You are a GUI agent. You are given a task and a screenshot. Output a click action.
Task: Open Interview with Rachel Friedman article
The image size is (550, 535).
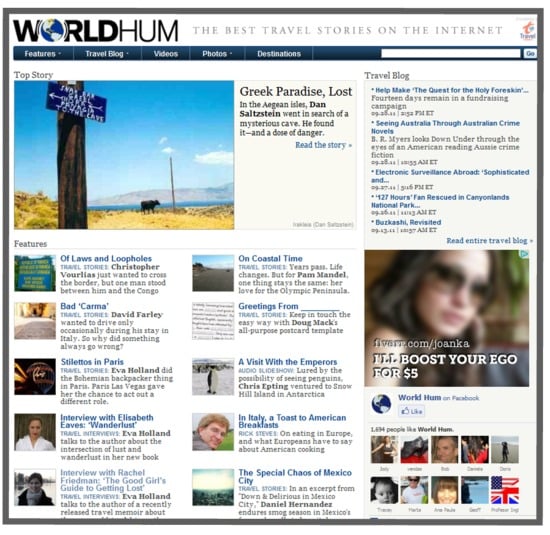pyautogui.click(x=113, y=480)
